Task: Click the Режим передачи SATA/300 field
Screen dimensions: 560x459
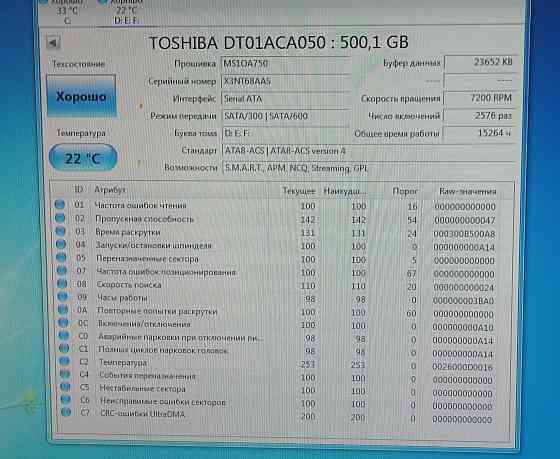Action: [x=285, y=116]
